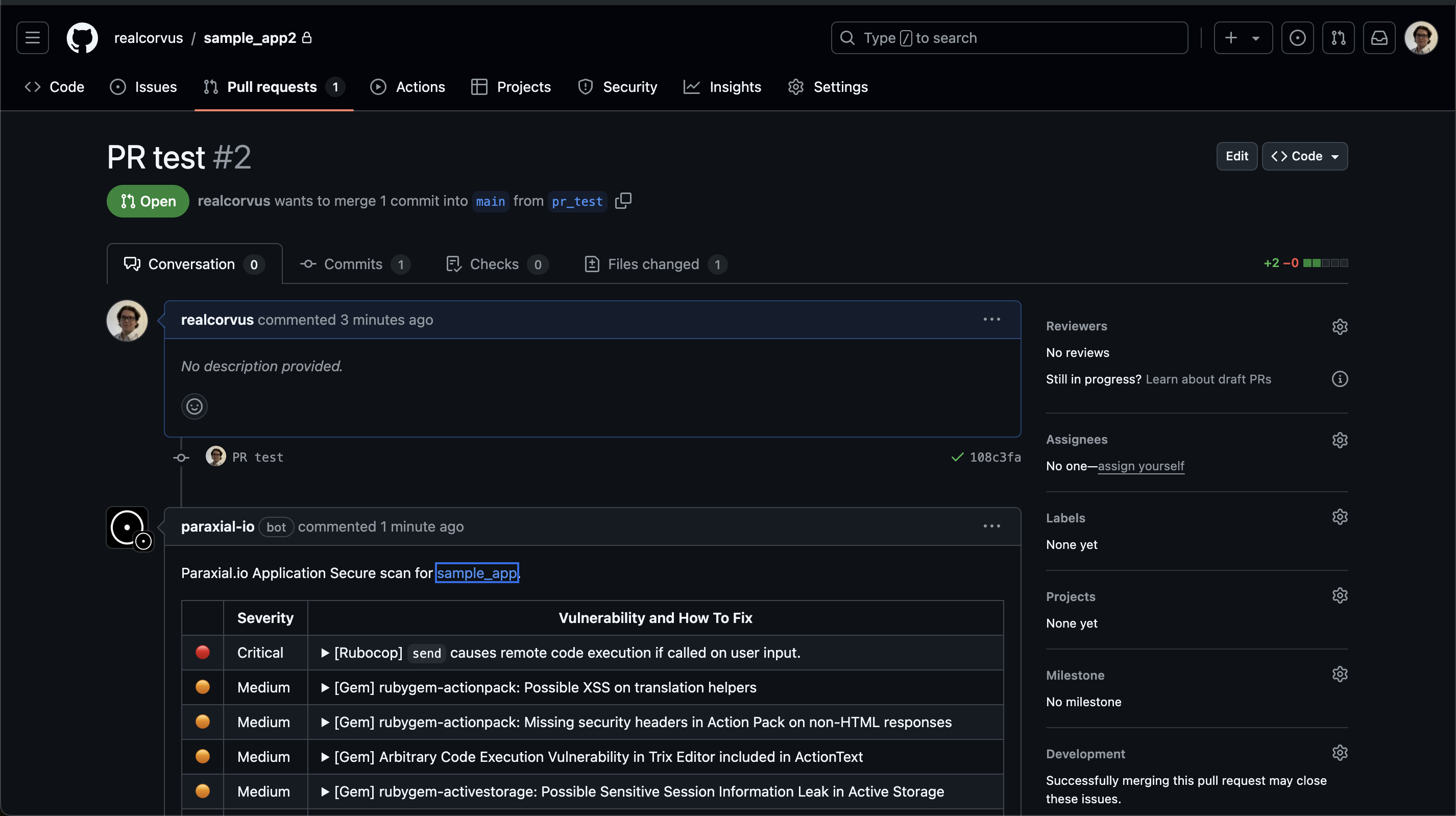Open Milestone gear settings

pyautogui.click(x=1340, y=674)
